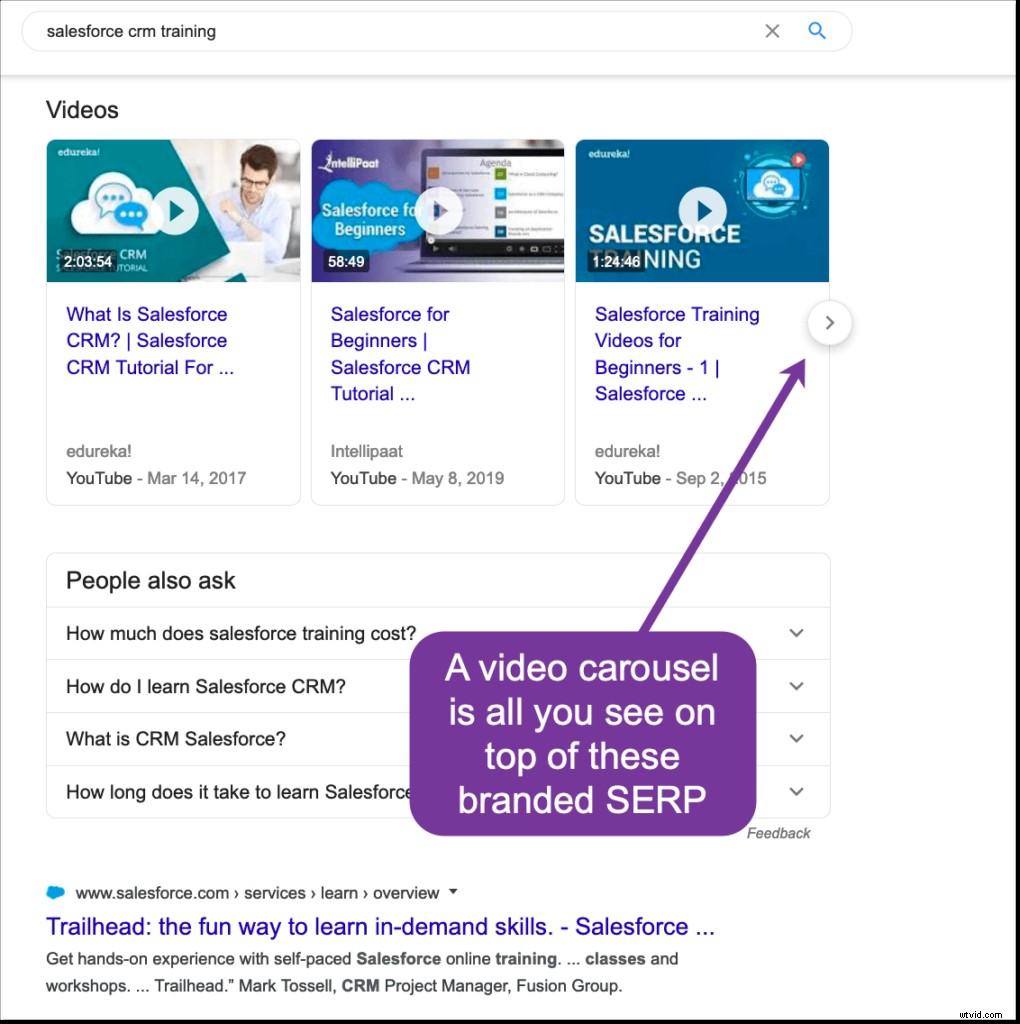The height and width of the screenshot is (1024, 1020).
Task: Open the Feedback link
Action: coord(778,833)
